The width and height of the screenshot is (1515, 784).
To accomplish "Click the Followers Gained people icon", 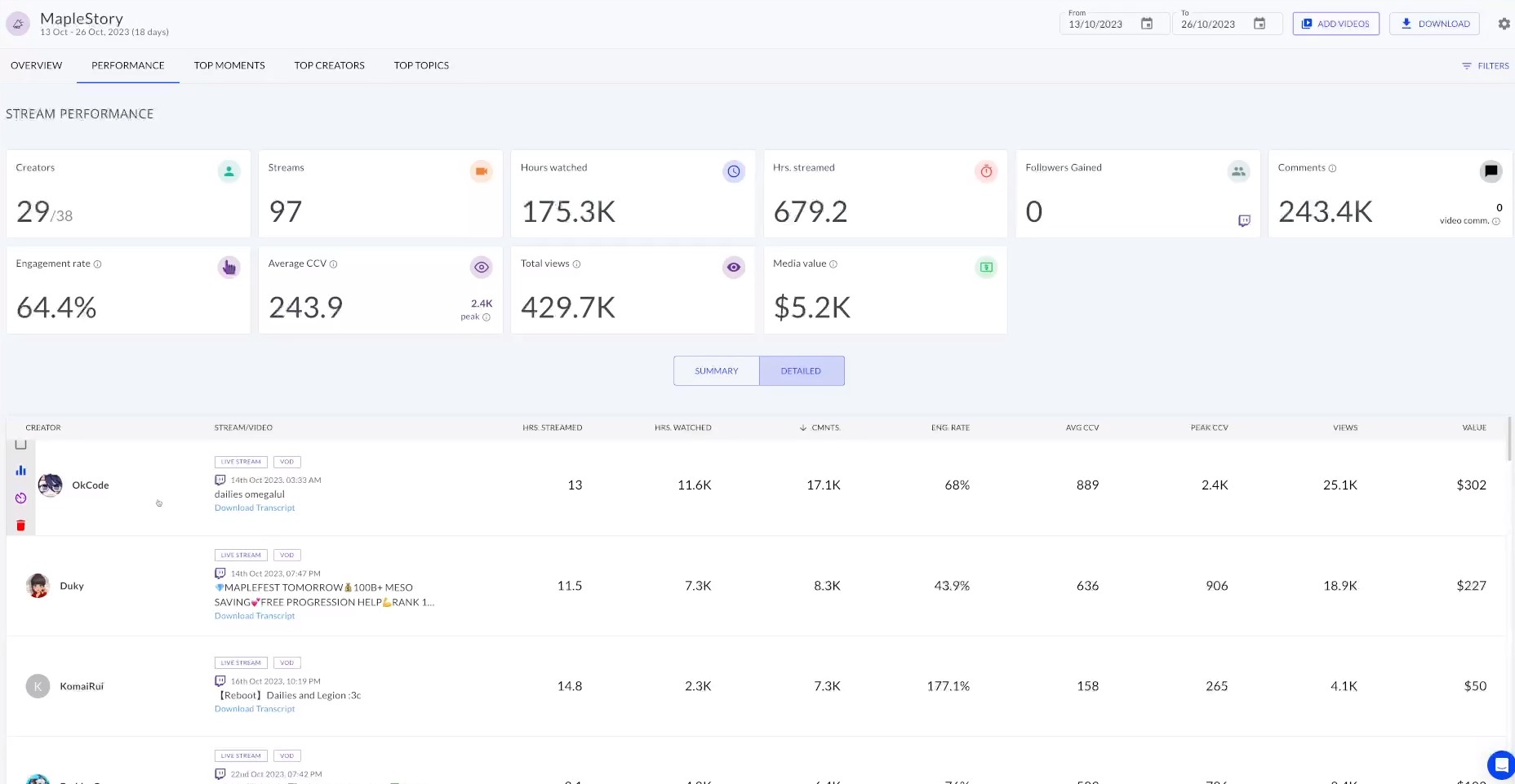I will point(1238,171).
